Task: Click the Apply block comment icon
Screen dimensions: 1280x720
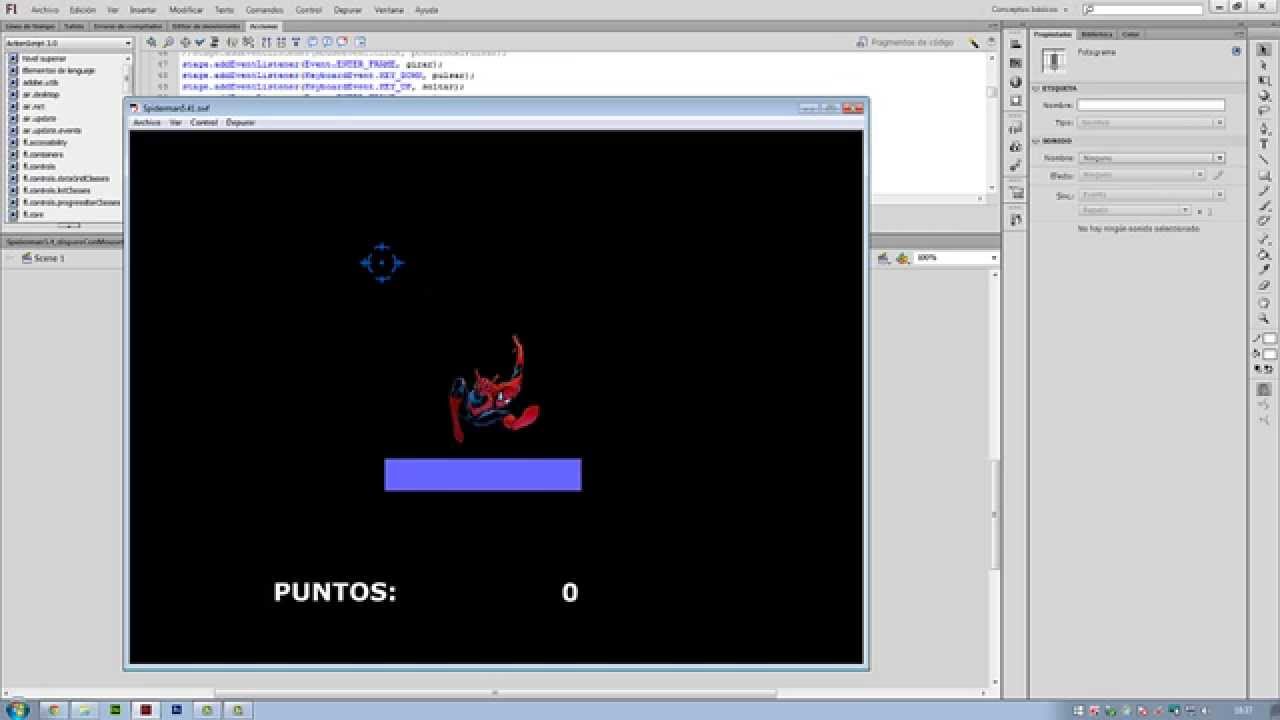Action: (313, 43)
